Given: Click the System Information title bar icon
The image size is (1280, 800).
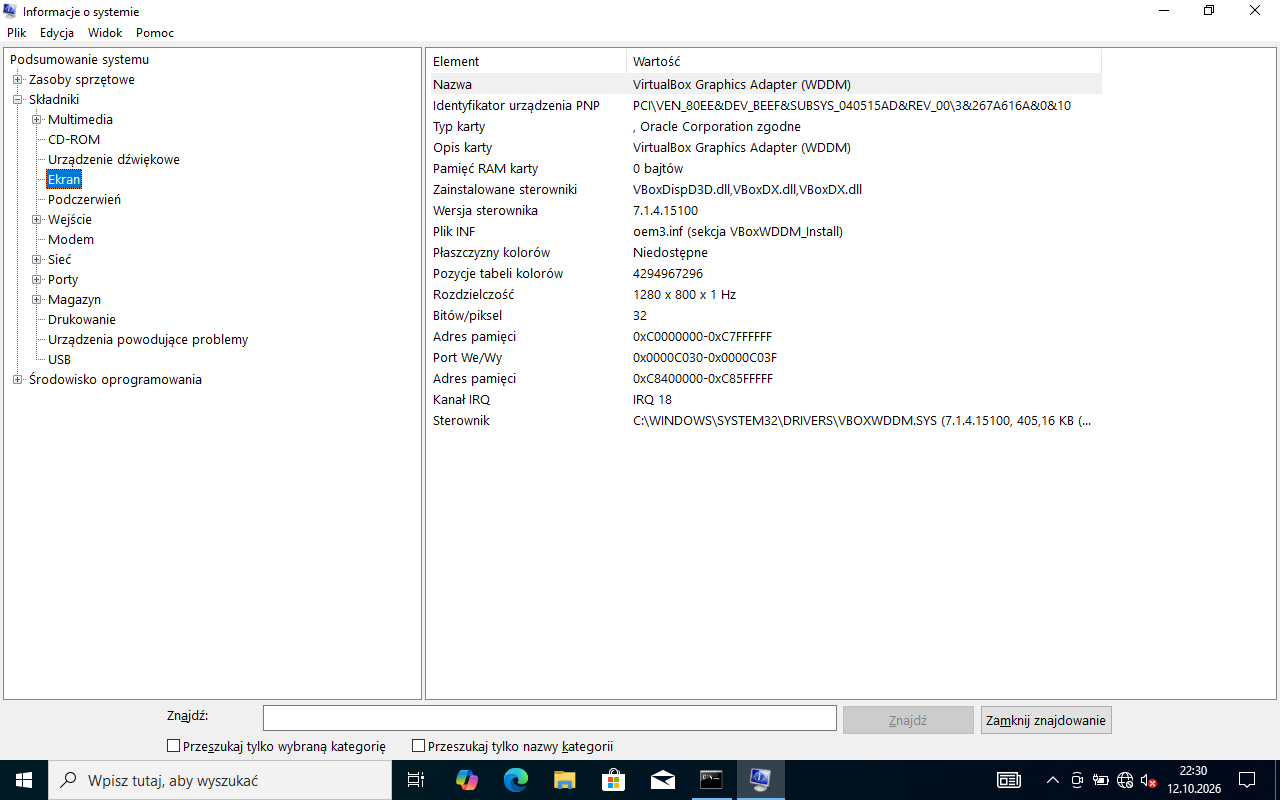Looking at the screenshot, I should pyautogui.click(x=10, y=11).
